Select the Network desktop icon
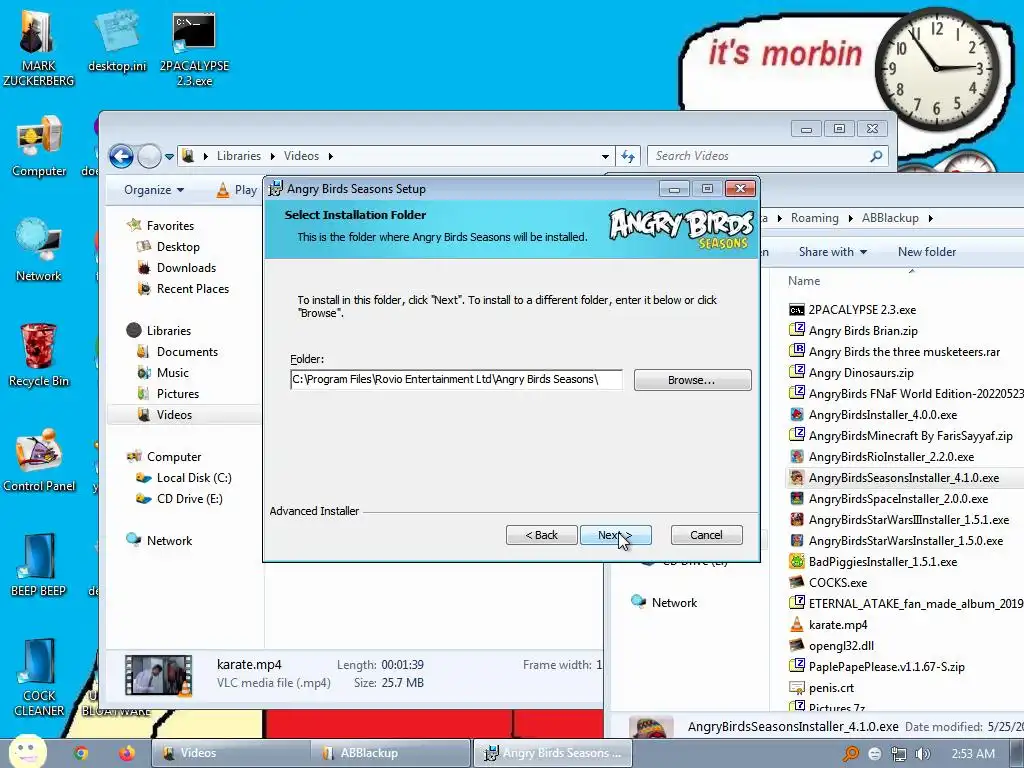 [x=39, y=251]
